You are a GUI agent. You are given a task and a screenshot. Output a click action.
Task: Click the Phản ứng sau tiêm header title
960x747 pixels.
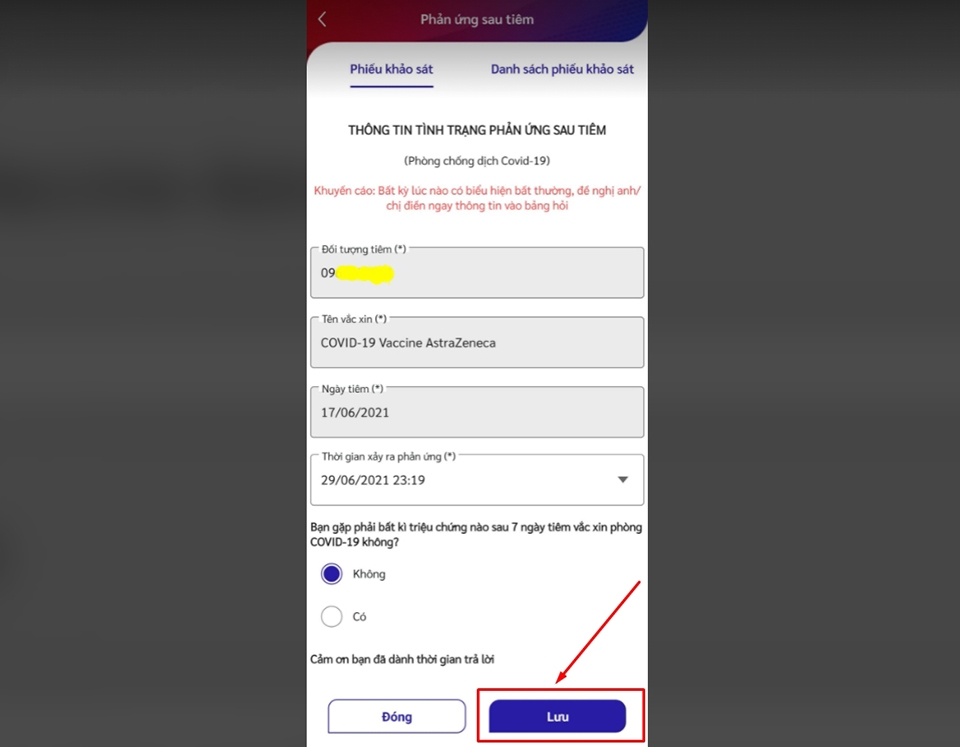(x=477, y=20)
